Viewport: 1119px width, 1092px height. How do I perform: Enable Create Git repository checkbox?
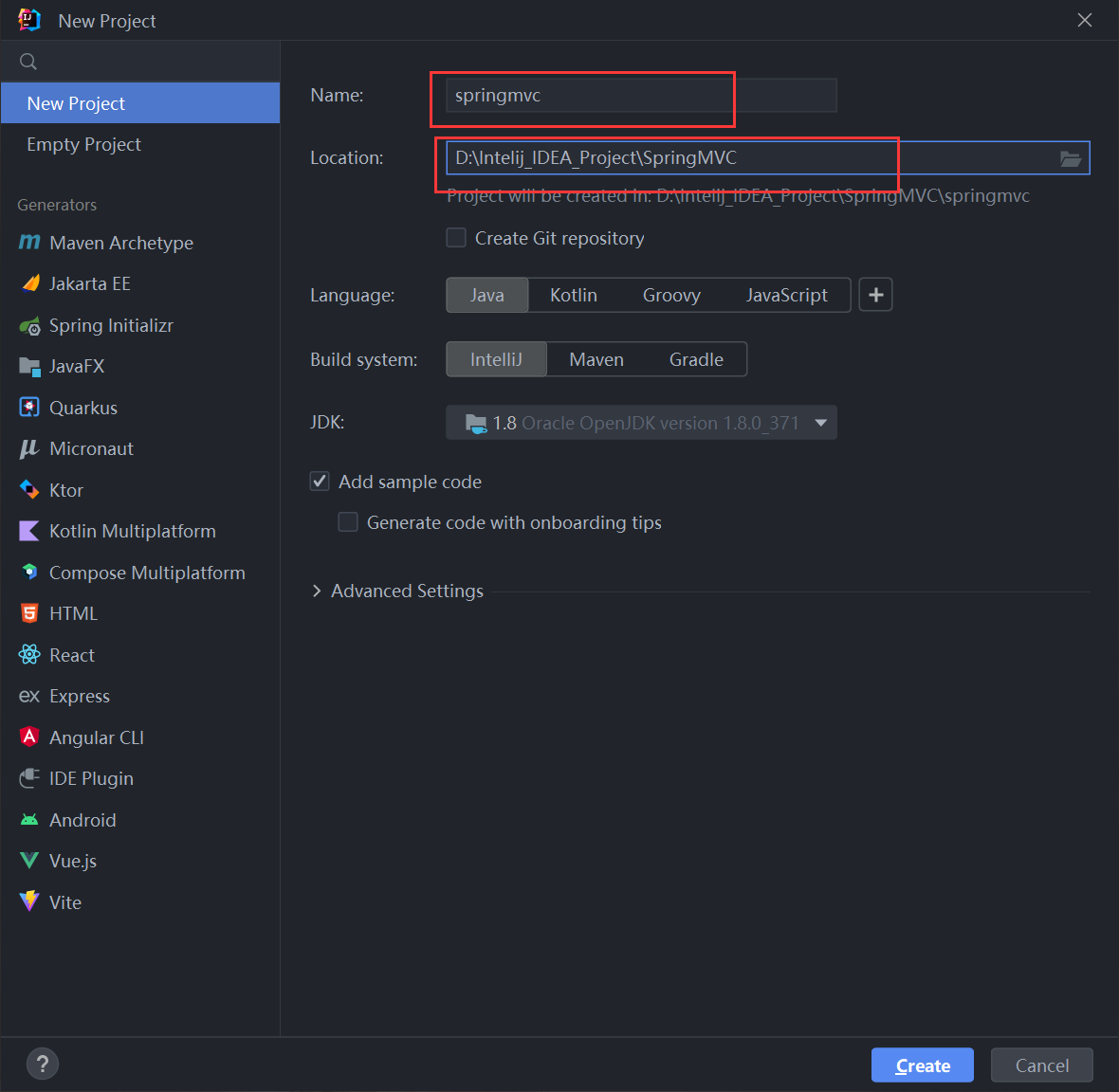tap(456, 238)
